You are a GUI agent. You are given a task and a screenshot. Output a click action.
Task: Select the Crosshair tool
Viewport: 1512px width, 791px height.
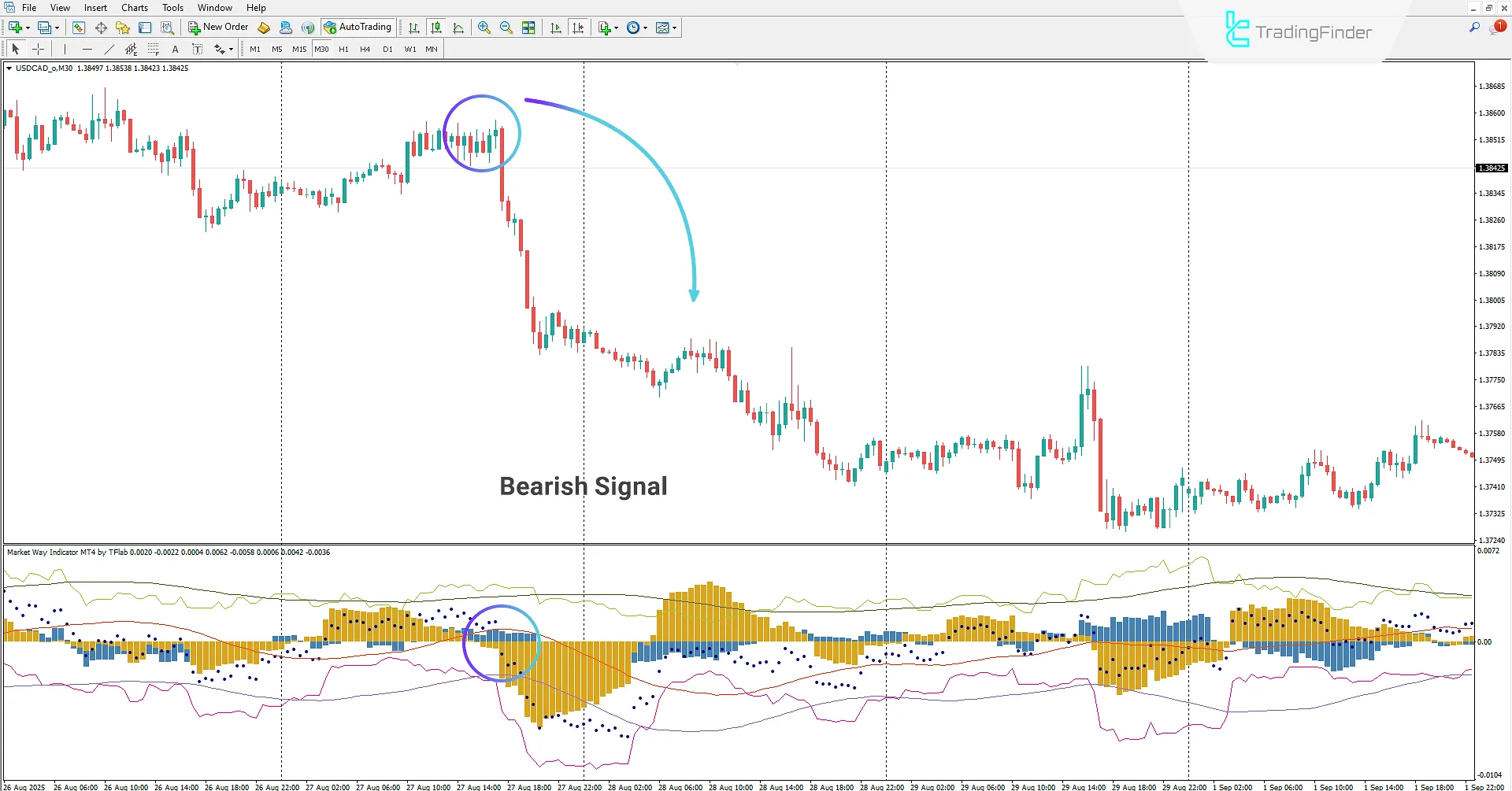(38, 48)
